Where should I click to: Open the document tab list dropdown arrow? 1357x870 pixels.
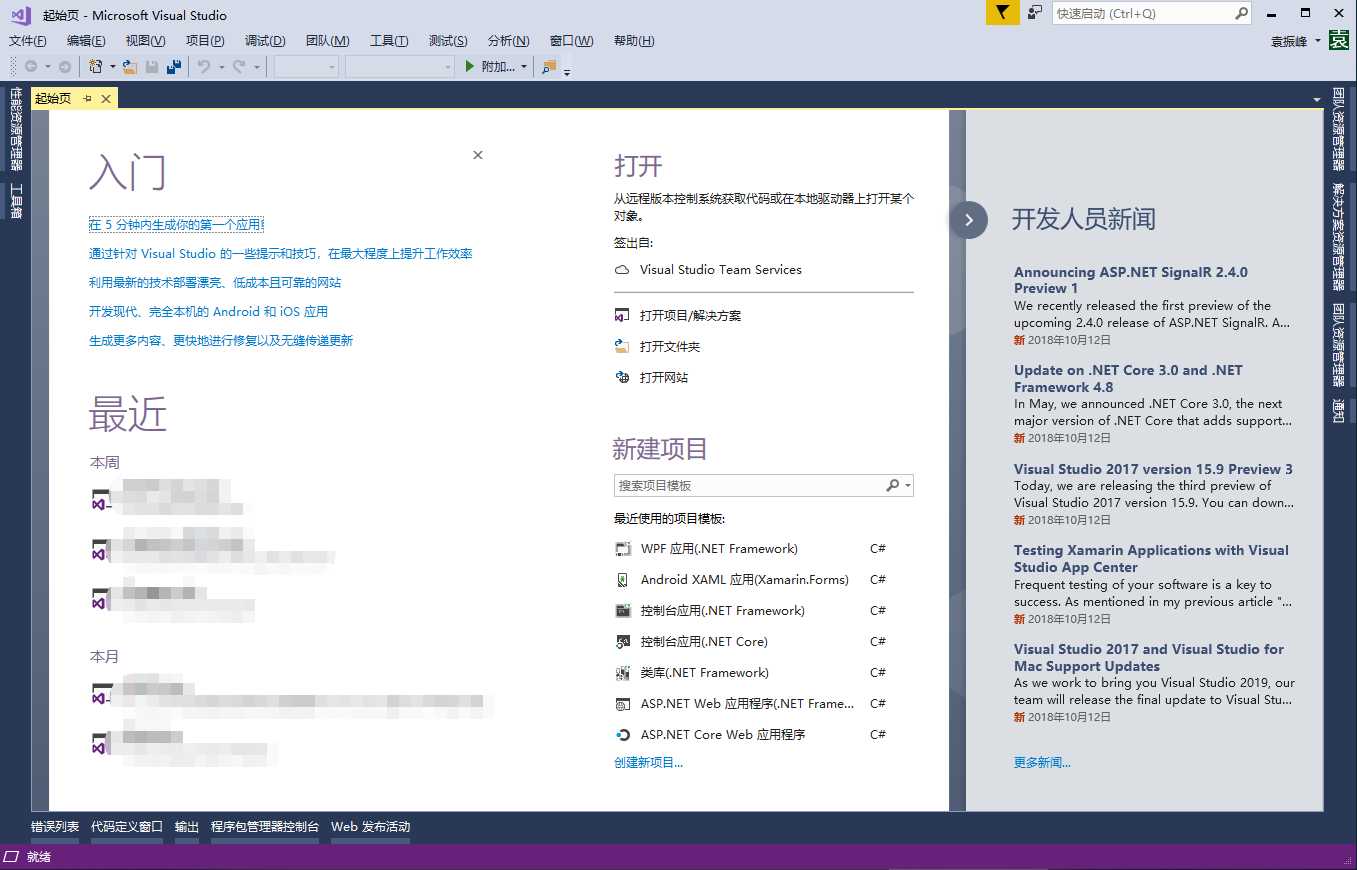[x=1317, y=99]
